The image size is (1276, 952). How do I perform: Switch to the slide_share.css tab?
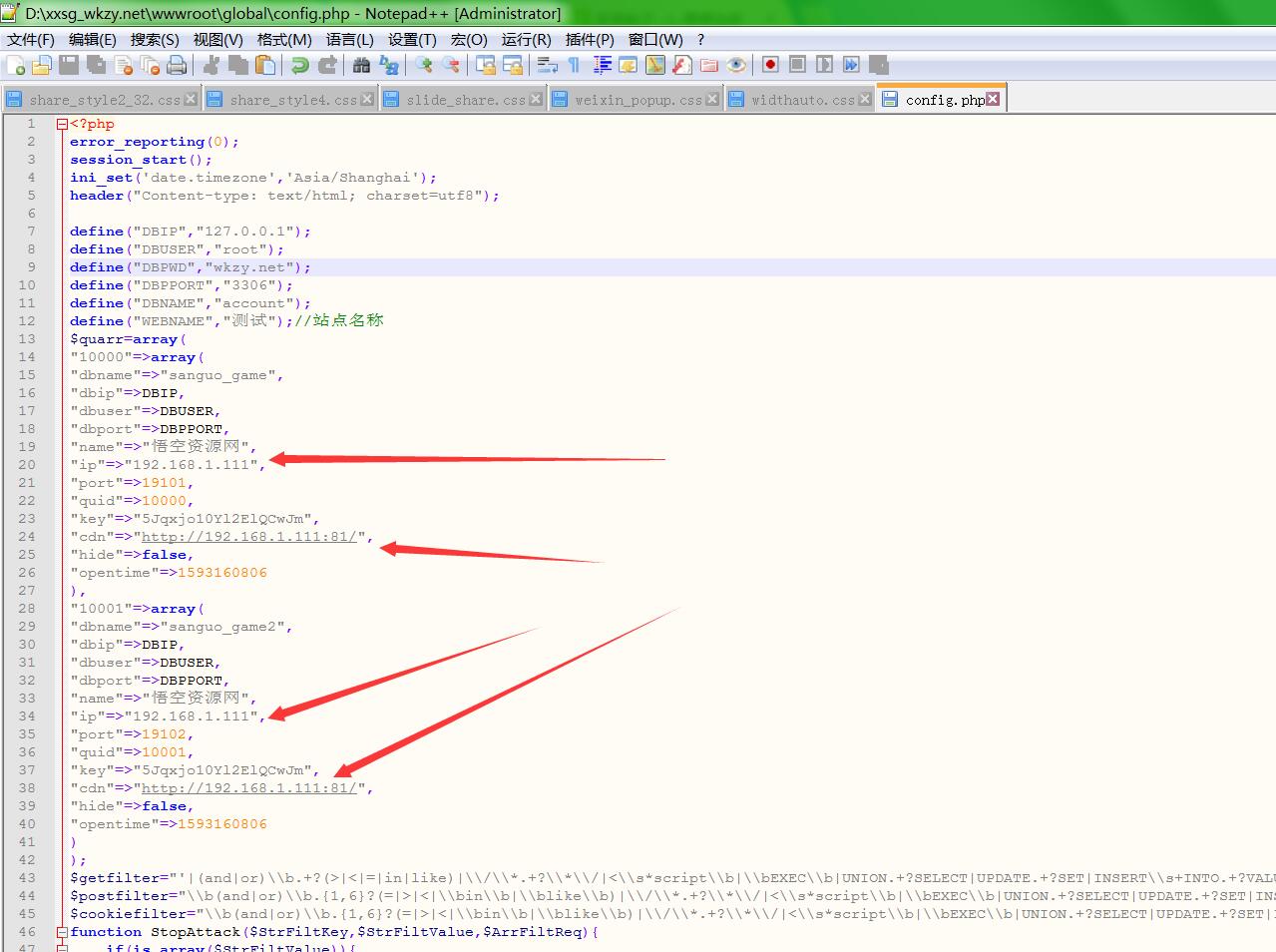[x=465, y=100]
